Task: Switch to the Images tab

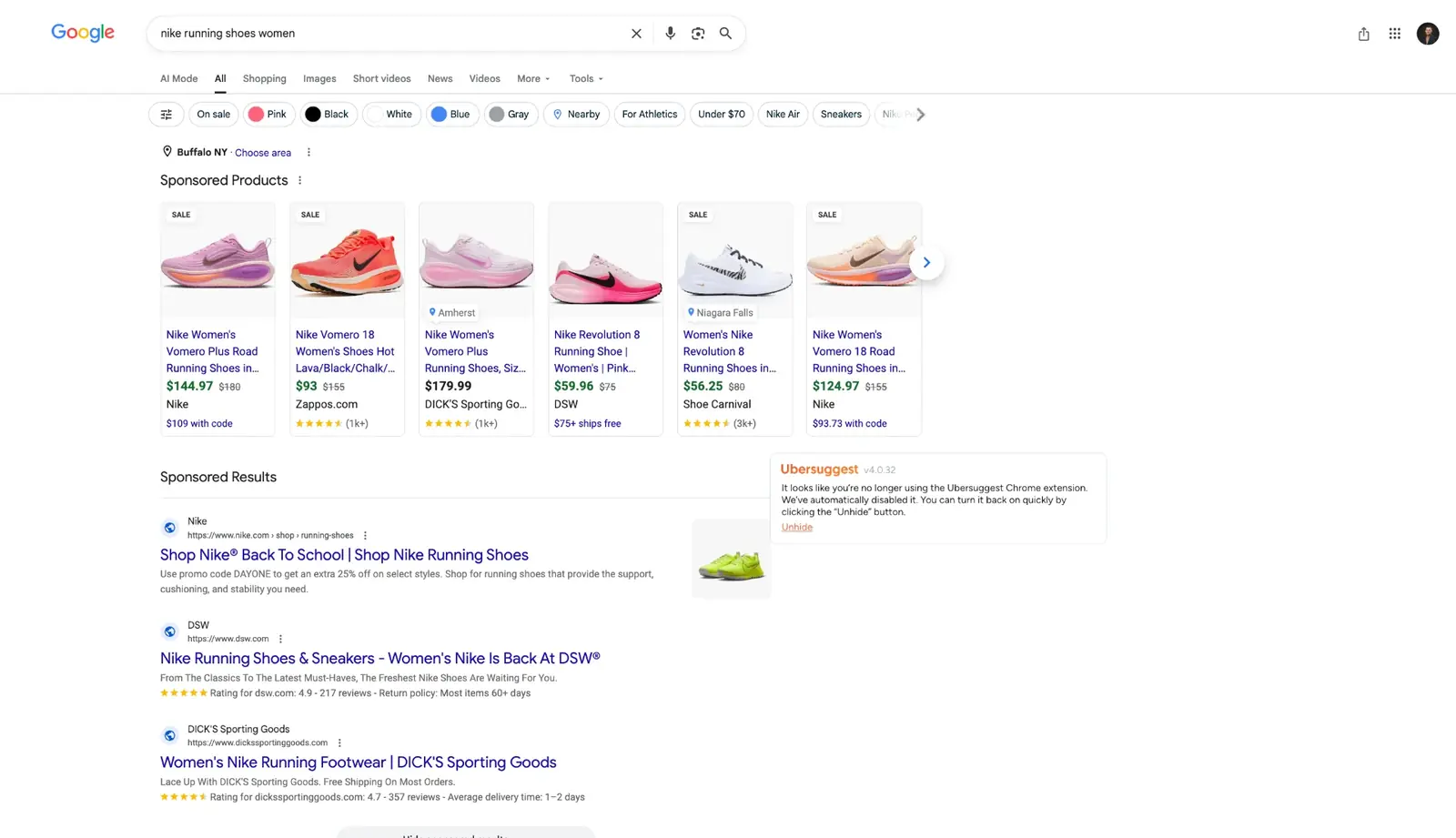Action: (319, 79)
